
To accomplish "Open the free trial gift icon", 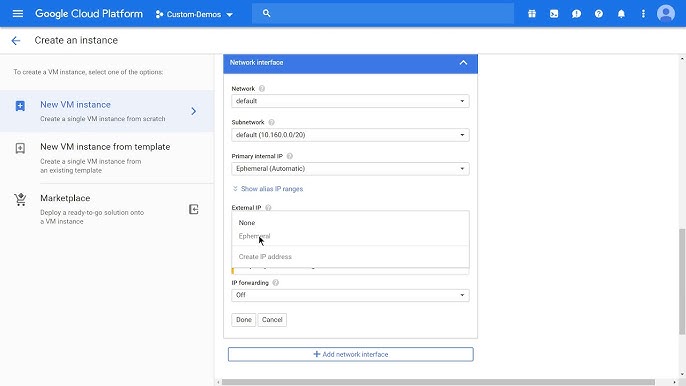I will point(532,14).
